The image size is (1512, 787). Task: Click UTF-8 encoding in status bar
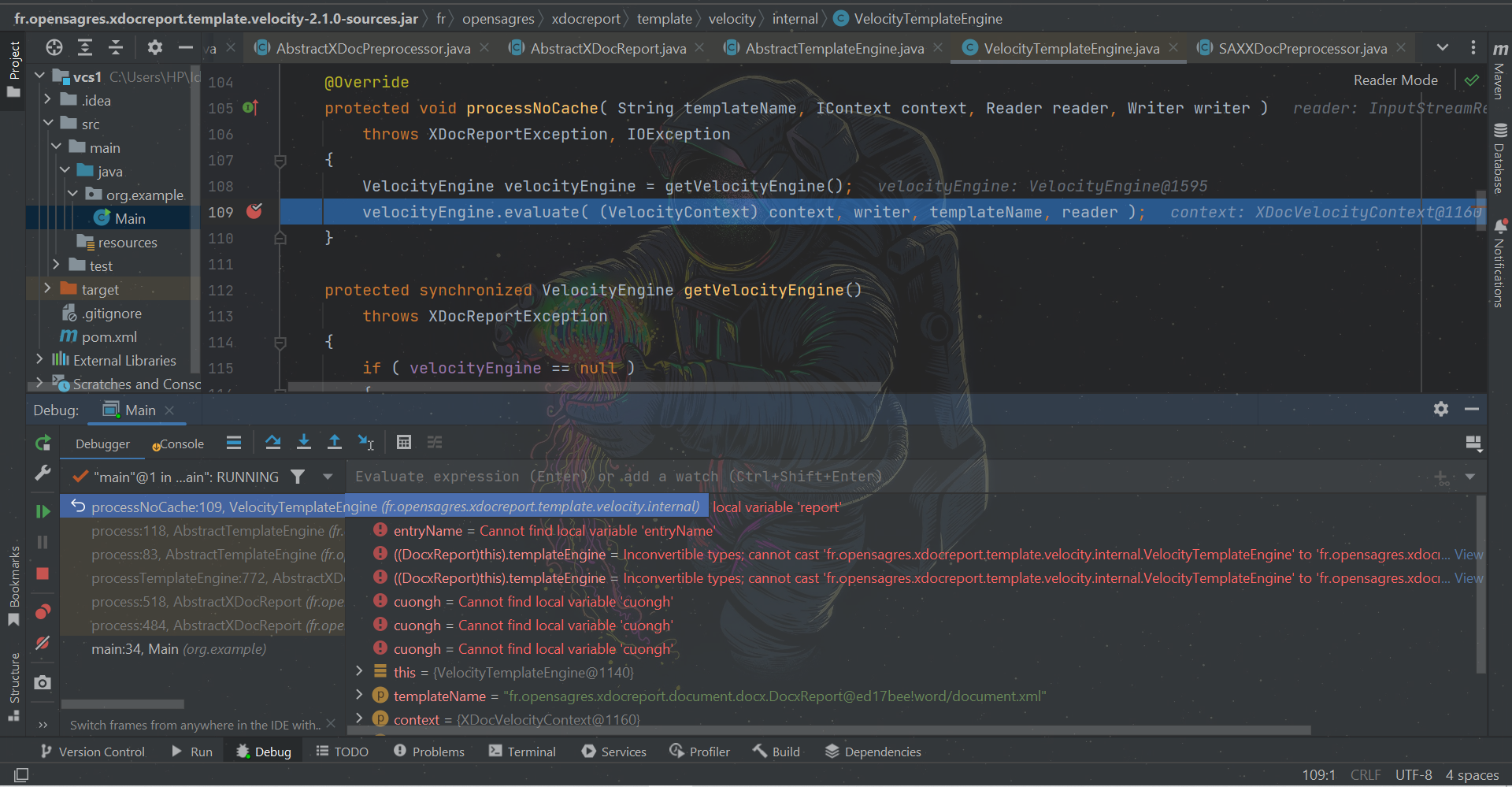click(x=1414, y=775)
